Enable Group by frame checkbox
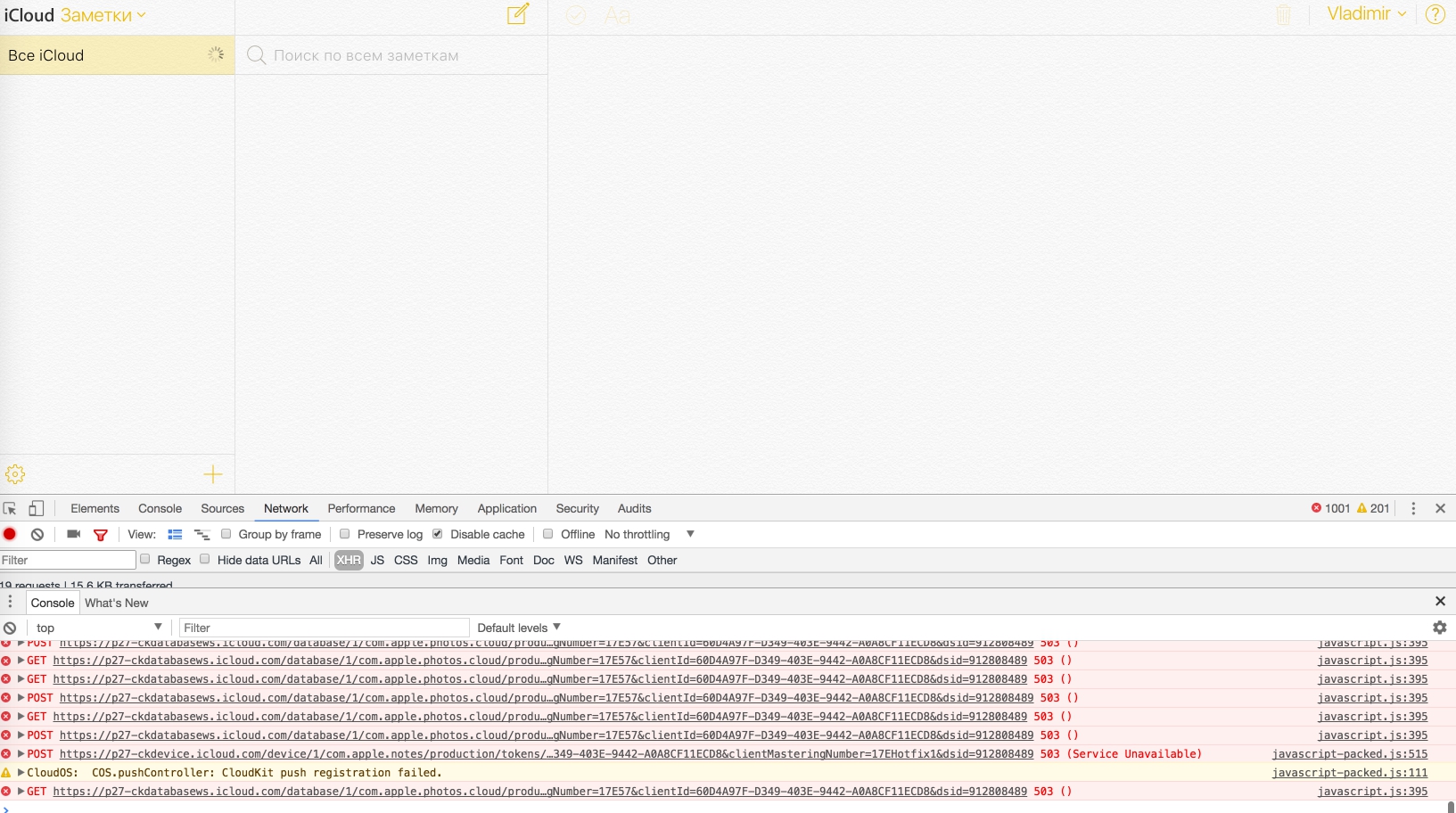 point(226,533)
